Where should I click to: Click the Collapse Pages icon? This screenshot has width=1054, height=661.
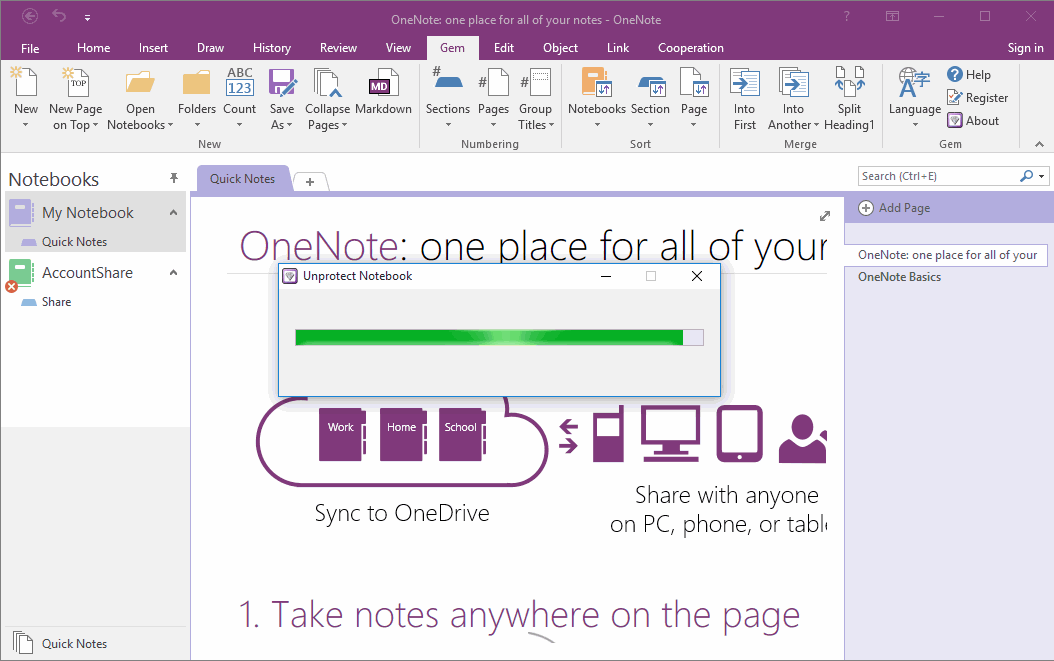(327, 82)
